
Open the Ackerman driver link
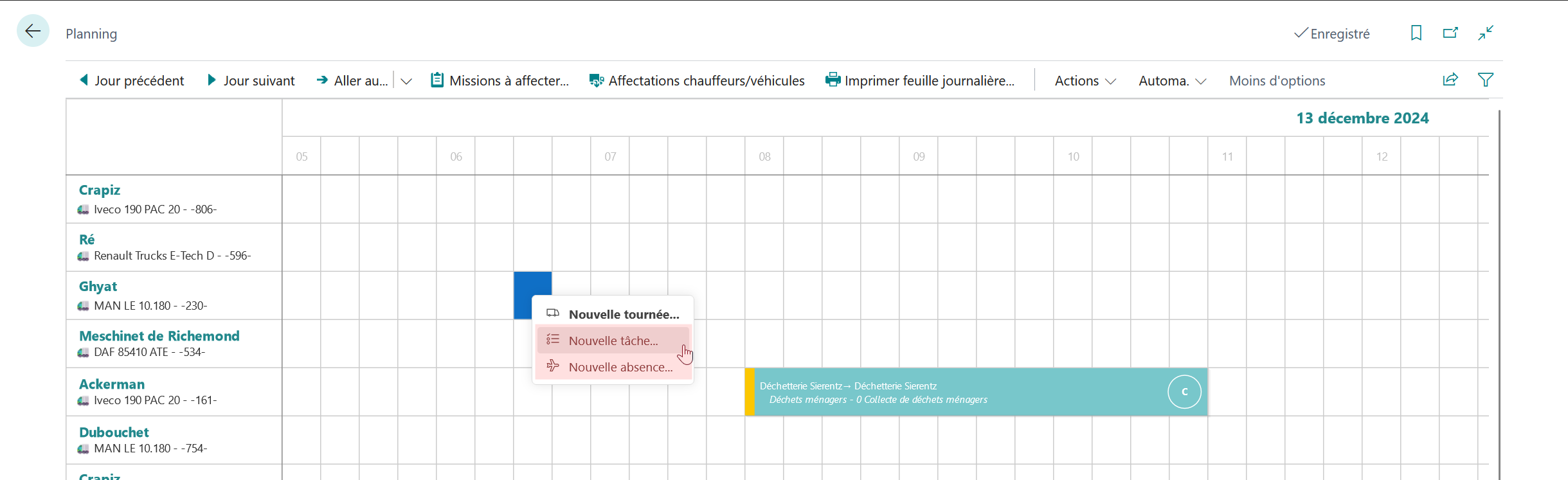[112, 384]
